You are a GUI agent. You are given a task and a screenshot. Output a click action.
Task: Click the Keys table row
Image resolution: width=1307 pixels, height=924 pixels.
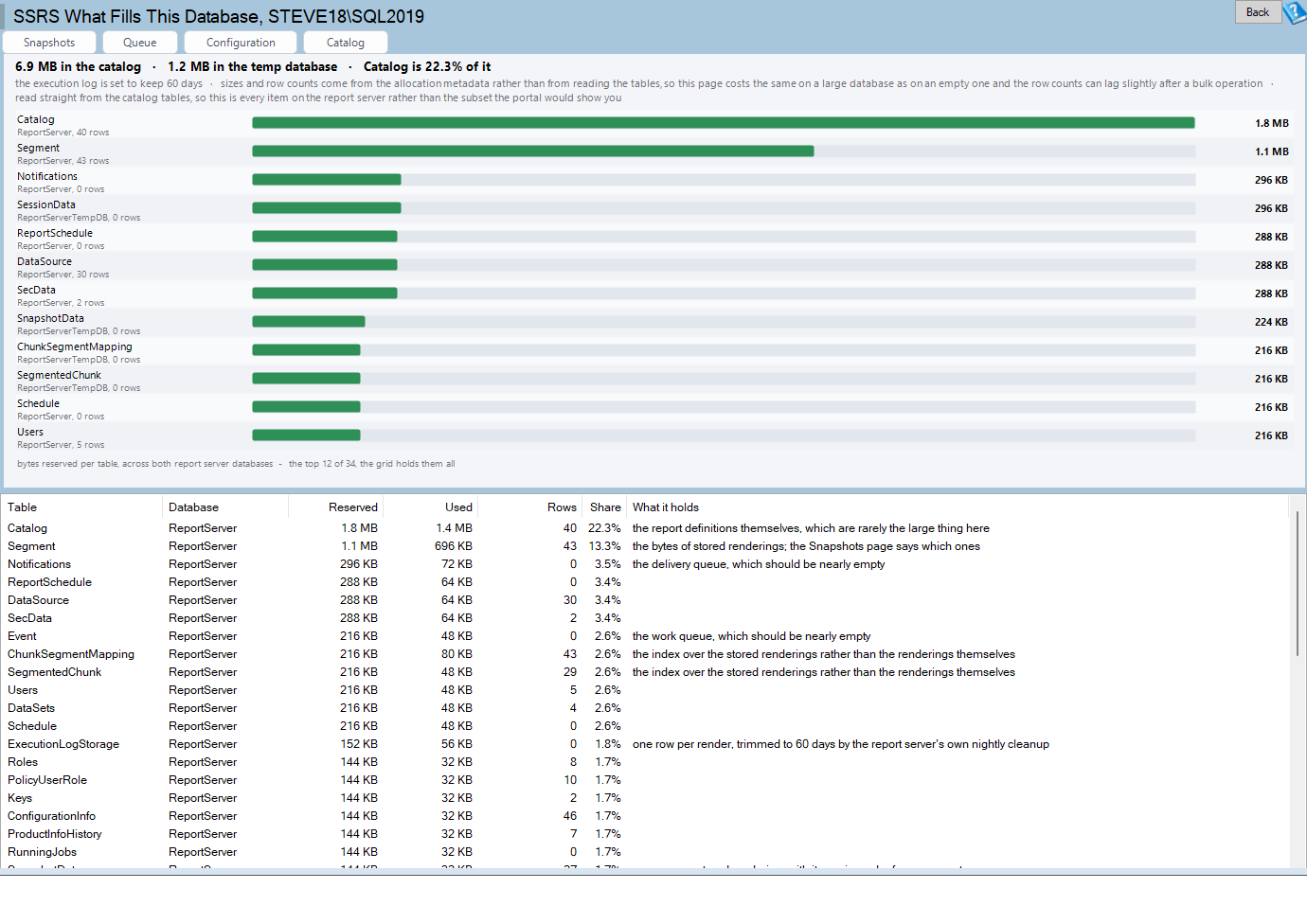point(646,798)
